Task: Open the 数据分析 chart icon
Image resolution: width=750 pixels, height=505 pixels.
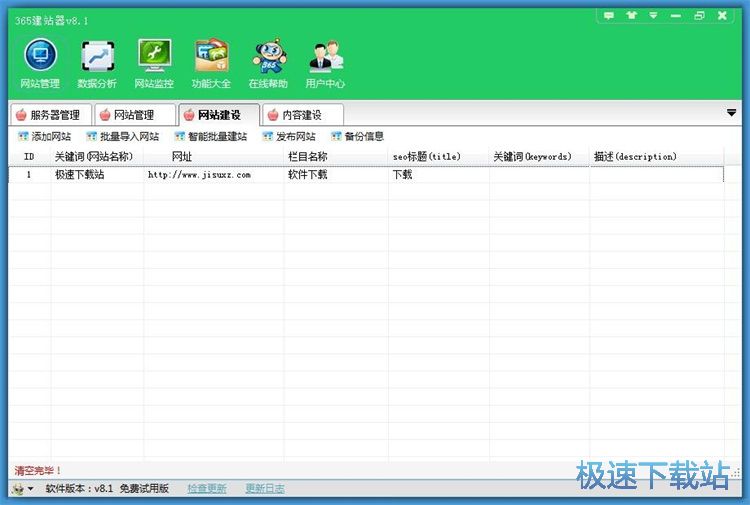Action: pos(97,64)
